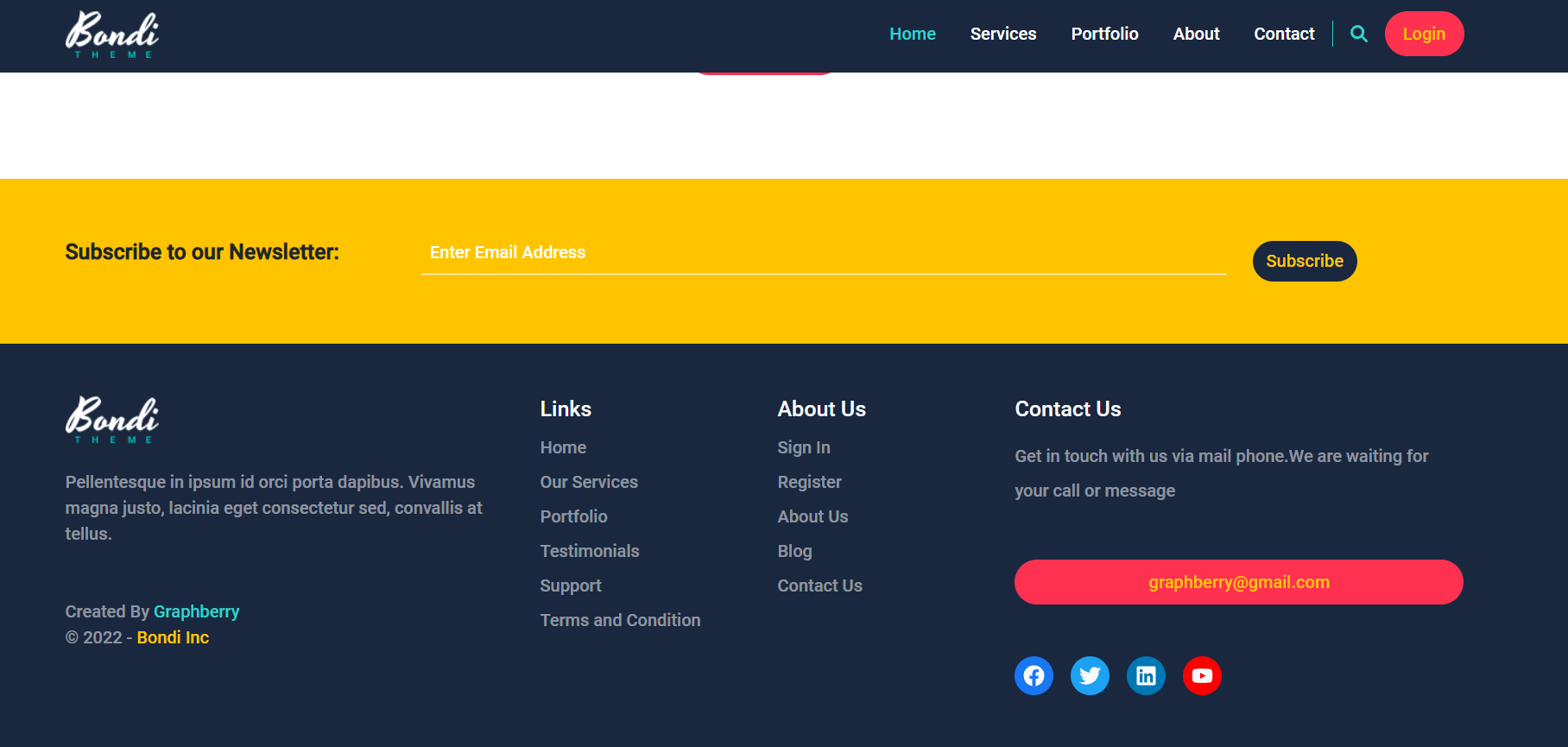1568x747 pixels.
Task: Focus the Enter Email Address field
Action: (x=823, y=253)
